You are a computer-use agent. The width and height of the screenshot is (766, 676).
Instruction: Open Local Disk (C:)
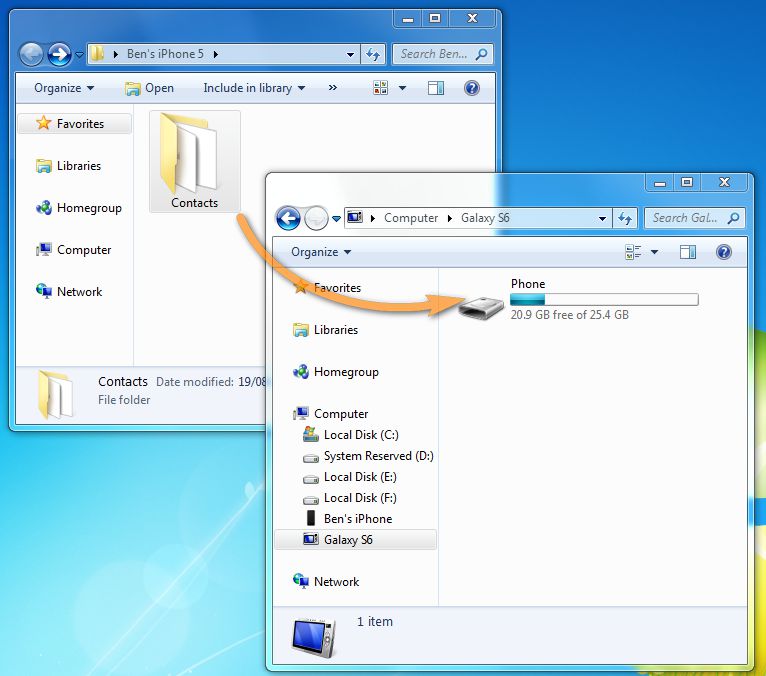pos(351,435)
